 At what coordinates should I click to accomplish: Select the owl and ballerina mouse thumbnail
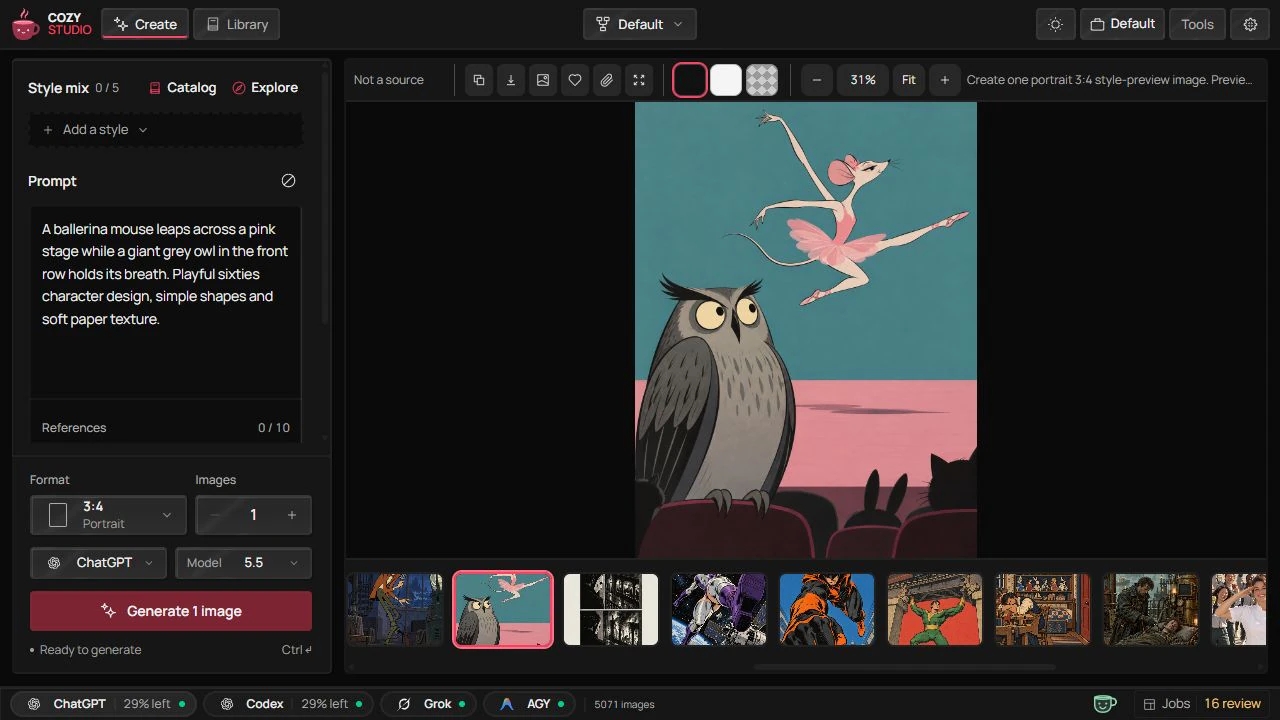pos(503,609)
